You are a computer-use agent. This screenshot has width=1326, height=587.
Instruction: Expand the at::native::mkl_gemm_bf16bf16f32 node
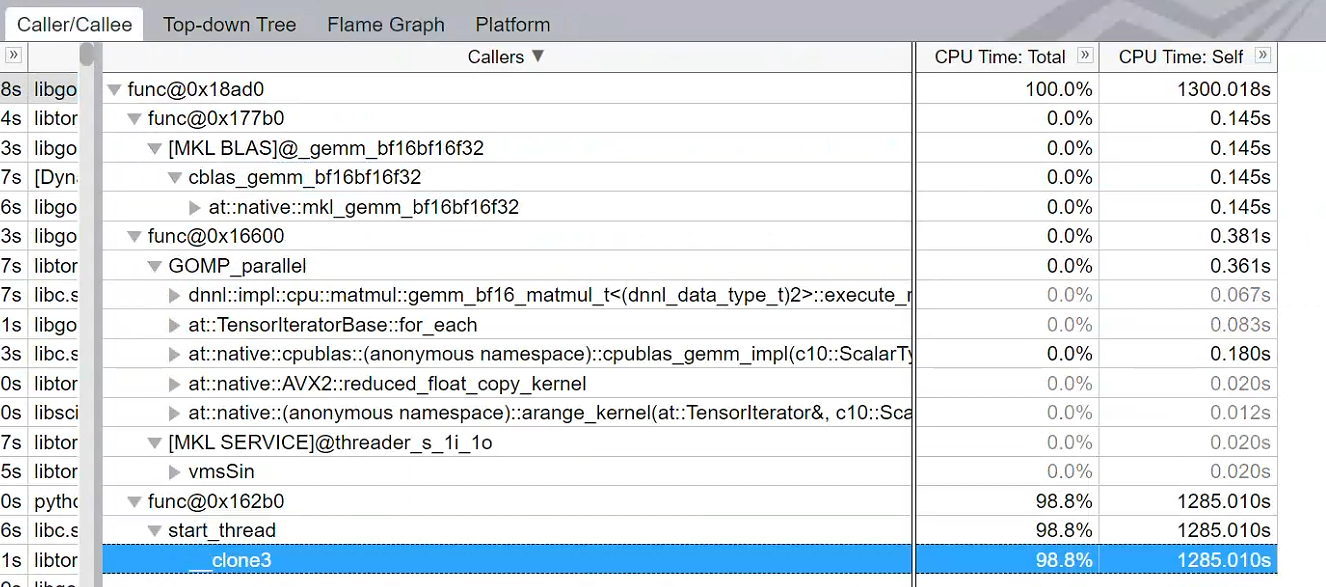click(x=195, y=208)
